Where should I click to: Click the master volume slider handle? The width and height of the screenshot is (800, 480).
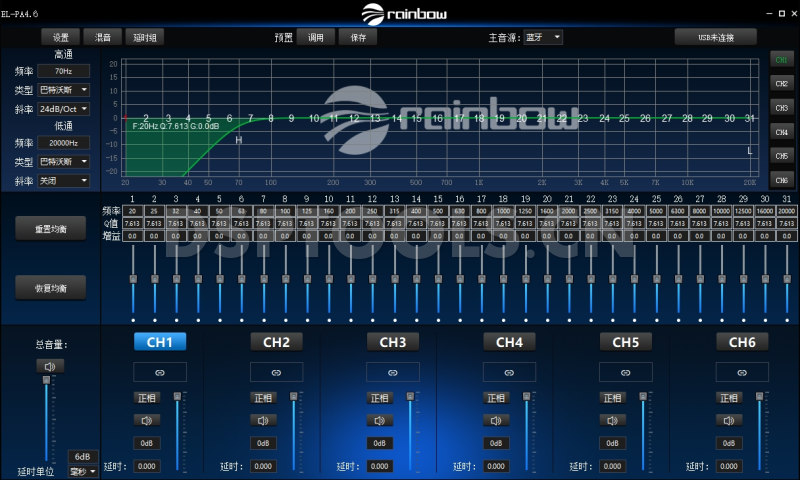(46, 380)
